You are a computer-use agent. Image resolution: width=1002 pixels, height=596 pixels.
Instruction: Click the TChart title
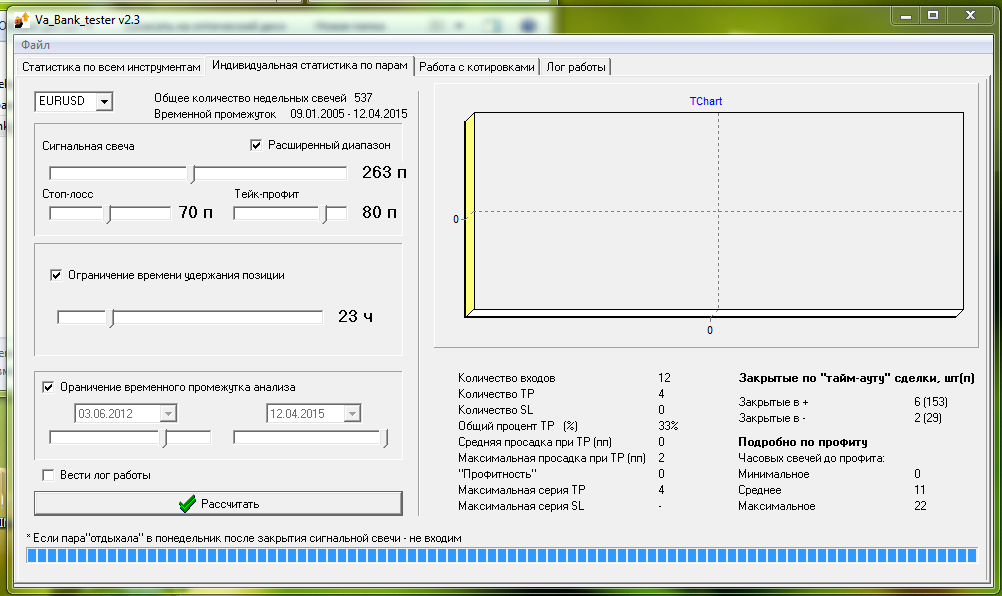click(x=705, y=101)
